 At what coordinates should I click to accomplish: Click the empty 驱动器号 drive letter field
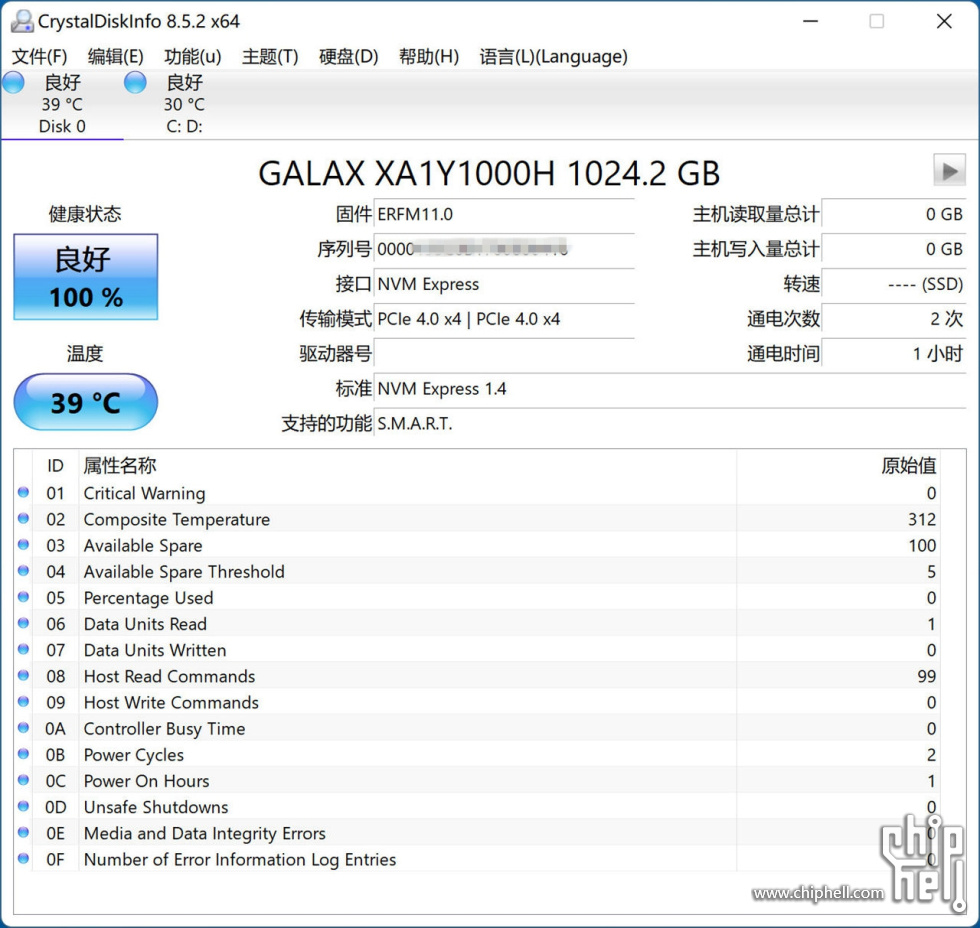504,354
